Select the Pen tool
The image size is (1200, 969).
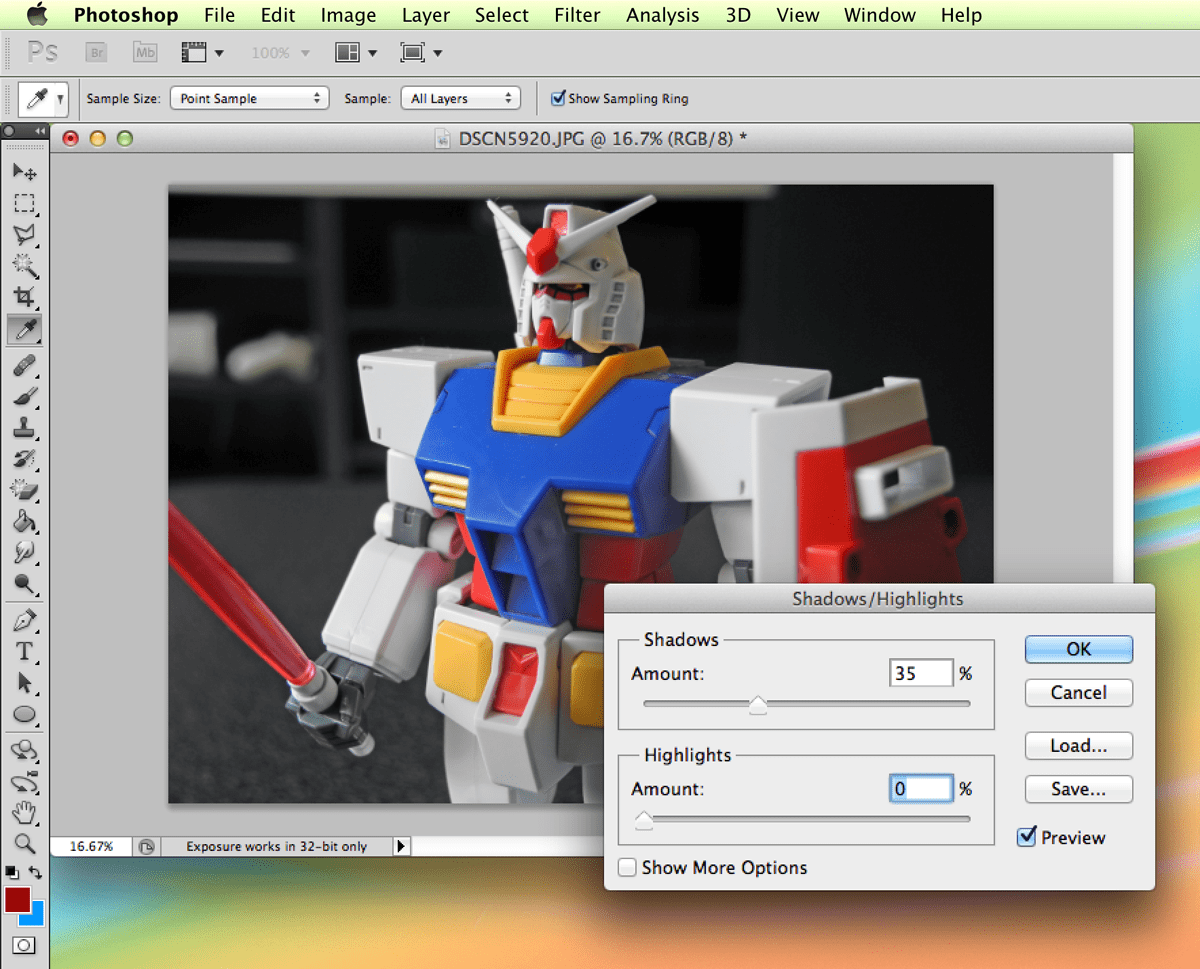[24, 621]
